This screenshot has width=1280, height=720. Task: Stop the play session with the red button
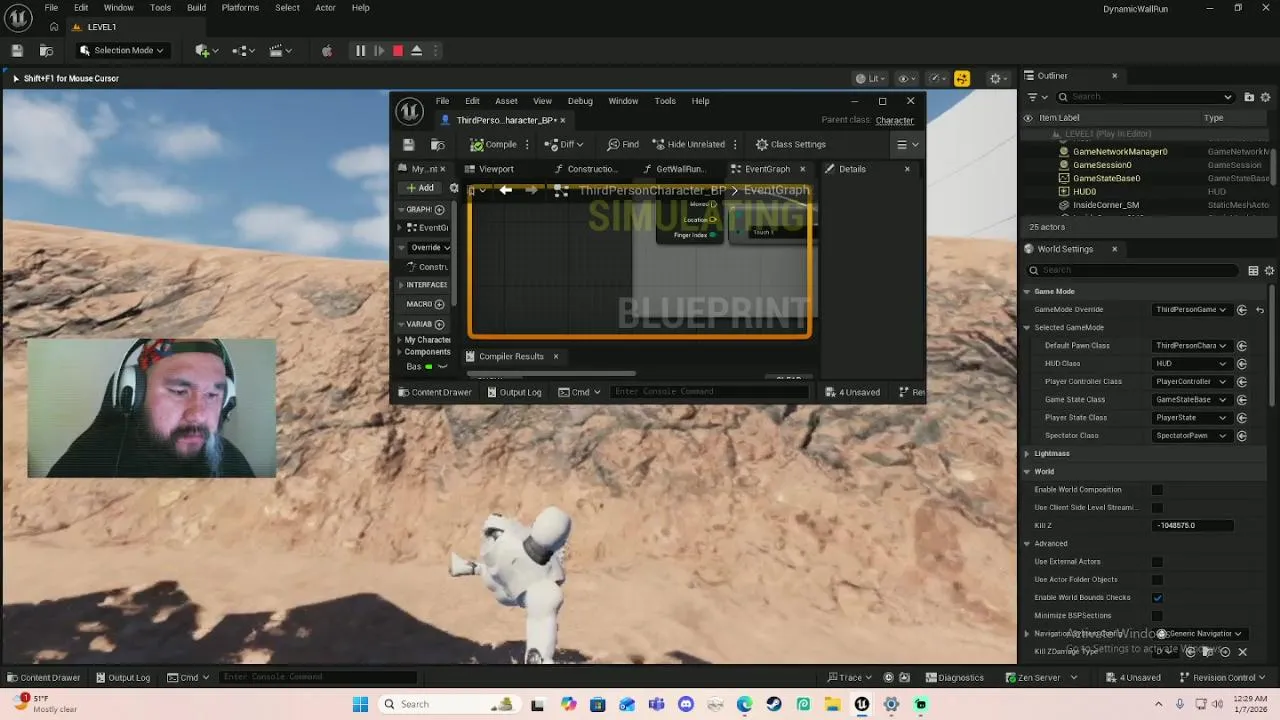click(397, 50)
